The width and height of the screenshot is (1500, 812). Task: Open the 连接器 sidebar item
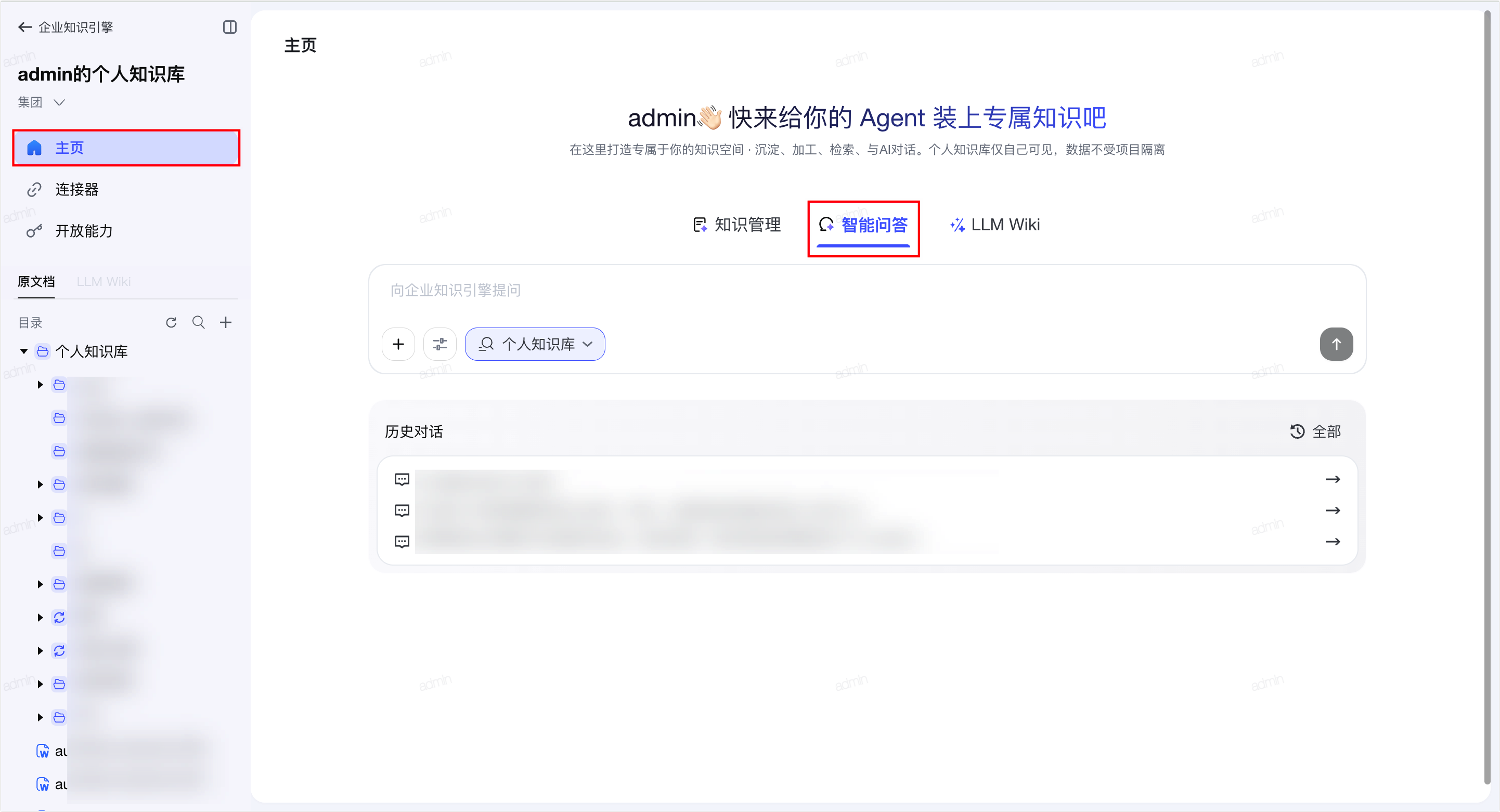tap(126, 189)
